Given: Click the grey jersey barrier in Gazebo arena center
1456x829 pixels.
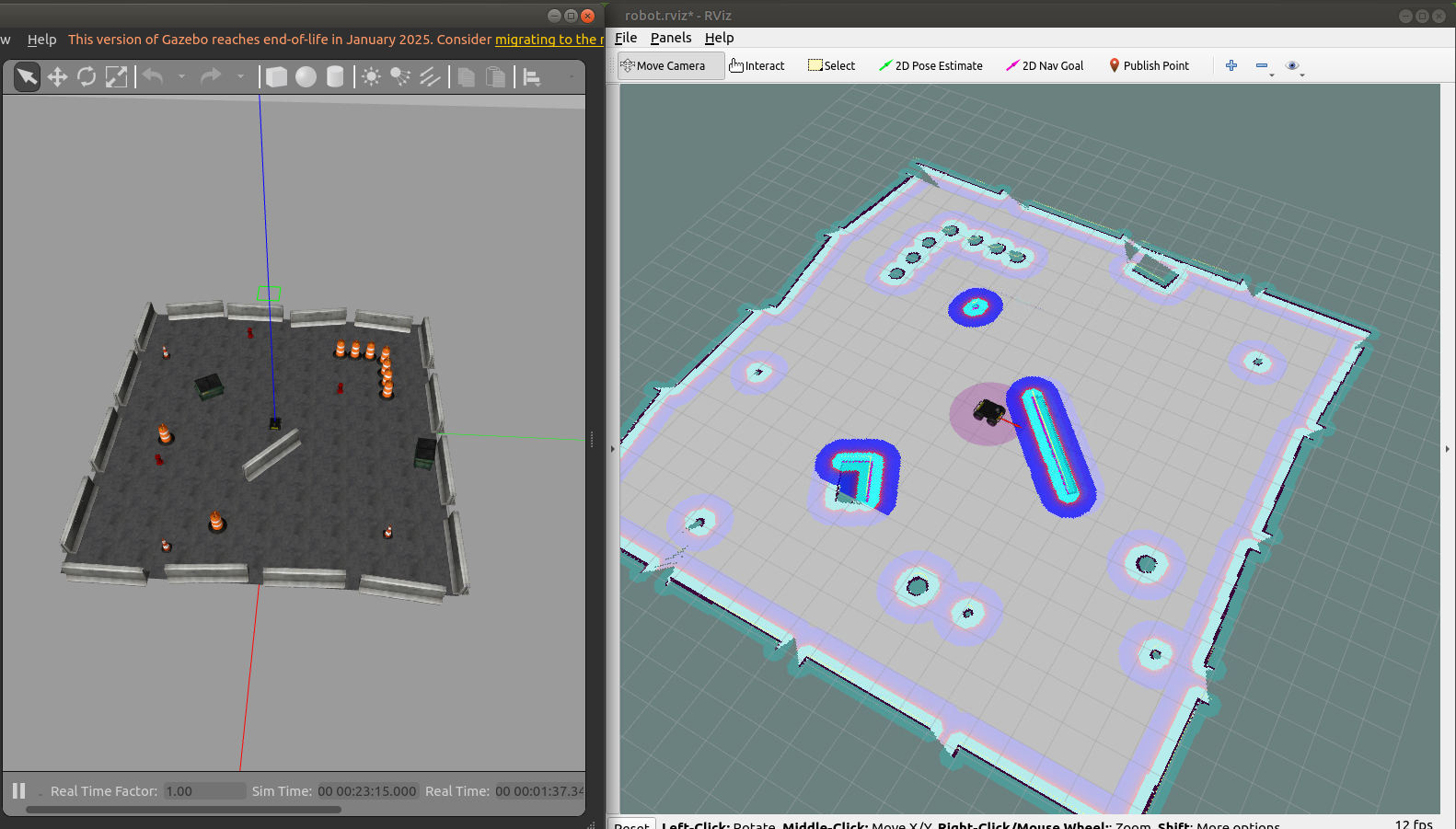Looking at the screenshot, I should coord(272,455).
